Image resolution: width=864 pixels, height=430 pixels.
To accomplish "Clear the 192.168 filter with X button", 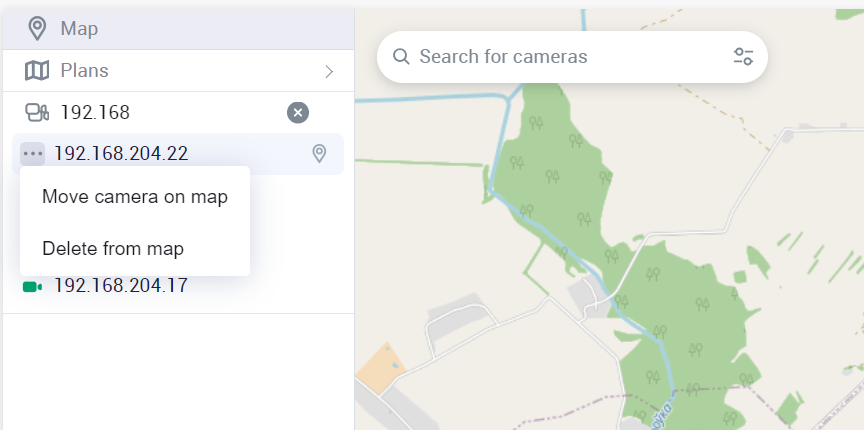I will point(298,112).
